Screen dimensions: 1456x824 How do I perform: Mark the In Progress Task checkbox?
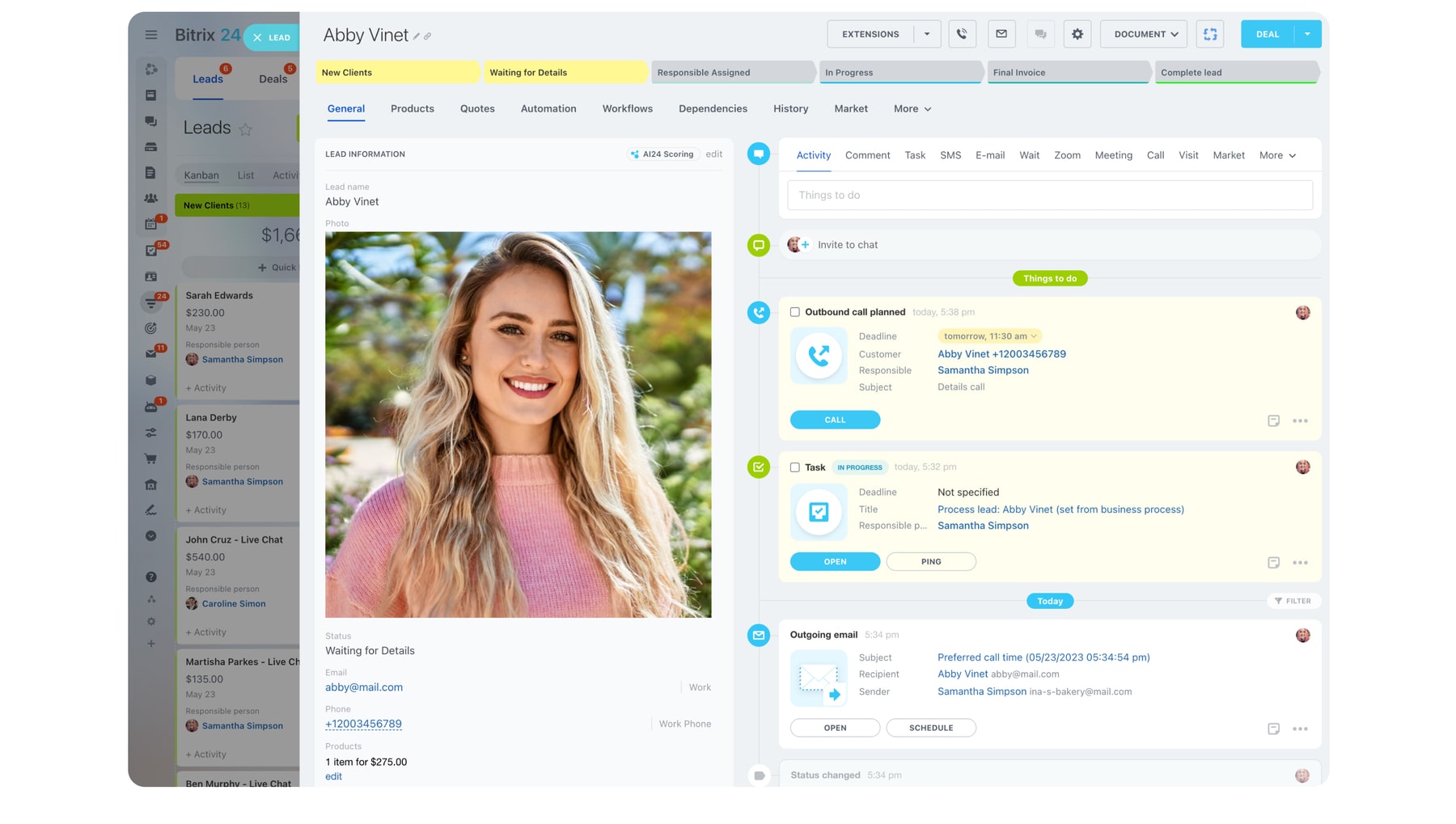(x=795, y=467)
